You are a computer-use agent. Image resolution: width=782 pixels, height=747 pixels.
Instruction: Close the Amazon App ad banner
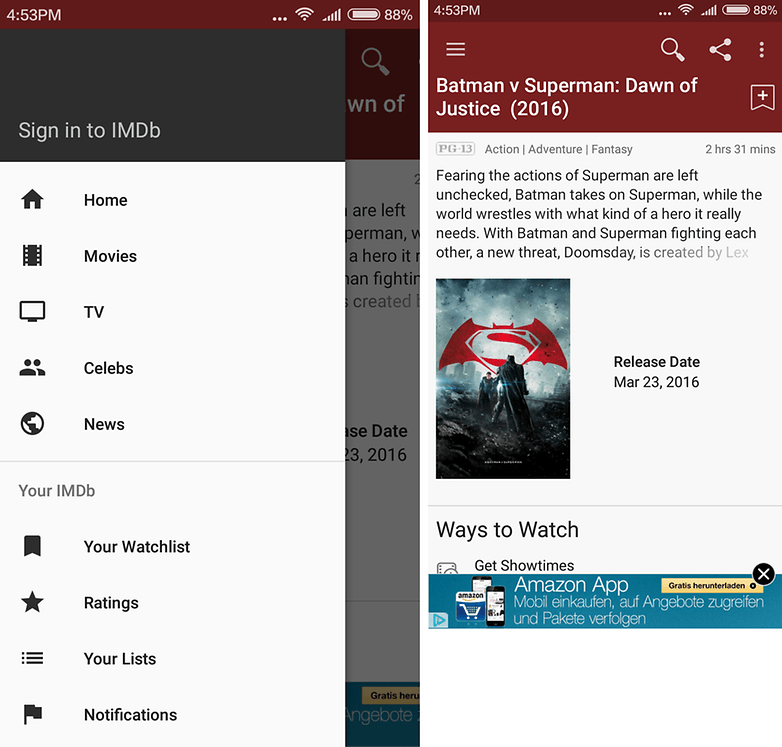tap(763, 574)
